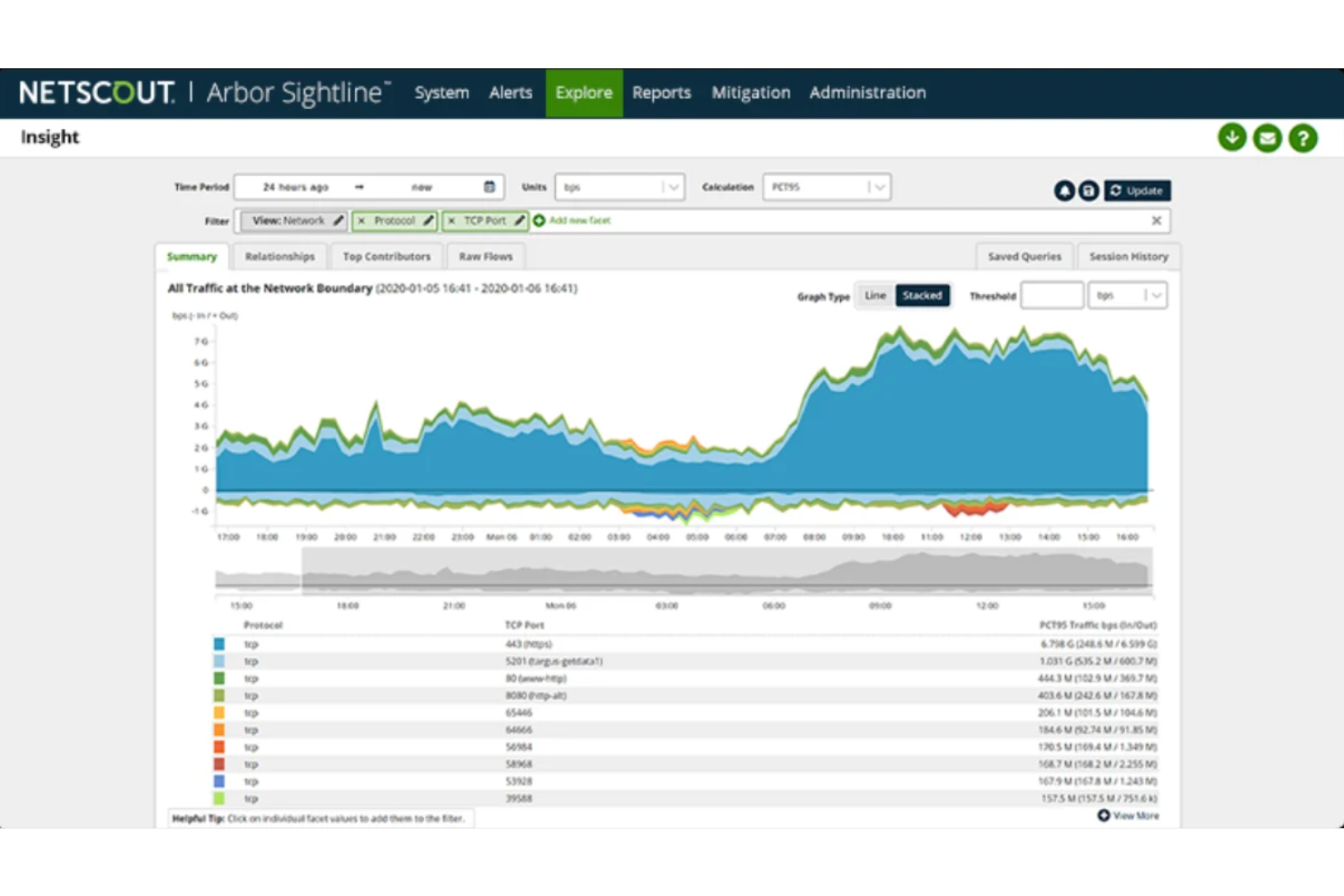This screenshot has height=896, width=1344.
Task: Select the download icon in the top right
Action: (x=1231, y=137)
